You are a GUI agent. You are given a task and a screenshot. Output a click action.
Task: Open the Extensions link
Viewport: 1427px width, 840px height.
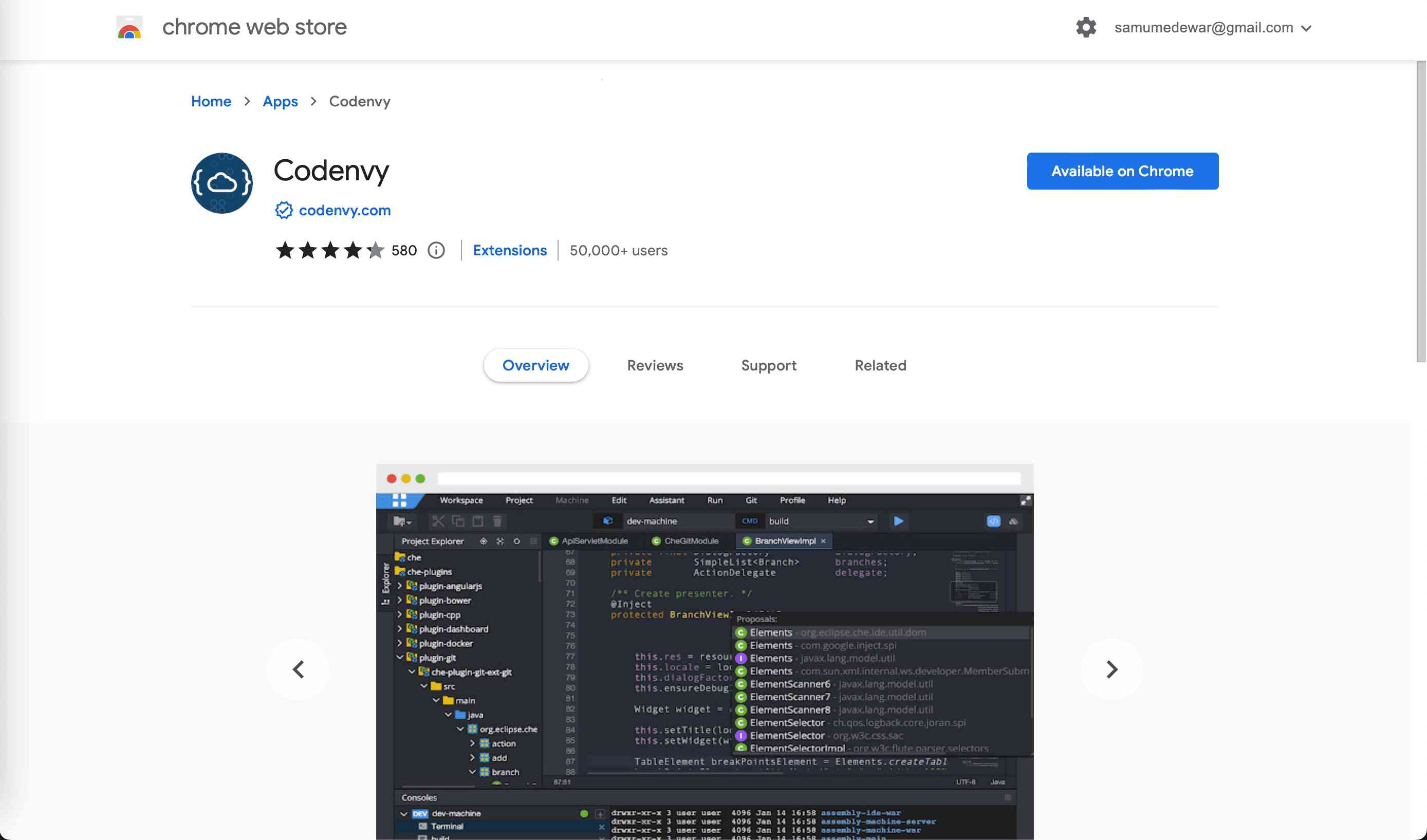click(x=510, y=250)
